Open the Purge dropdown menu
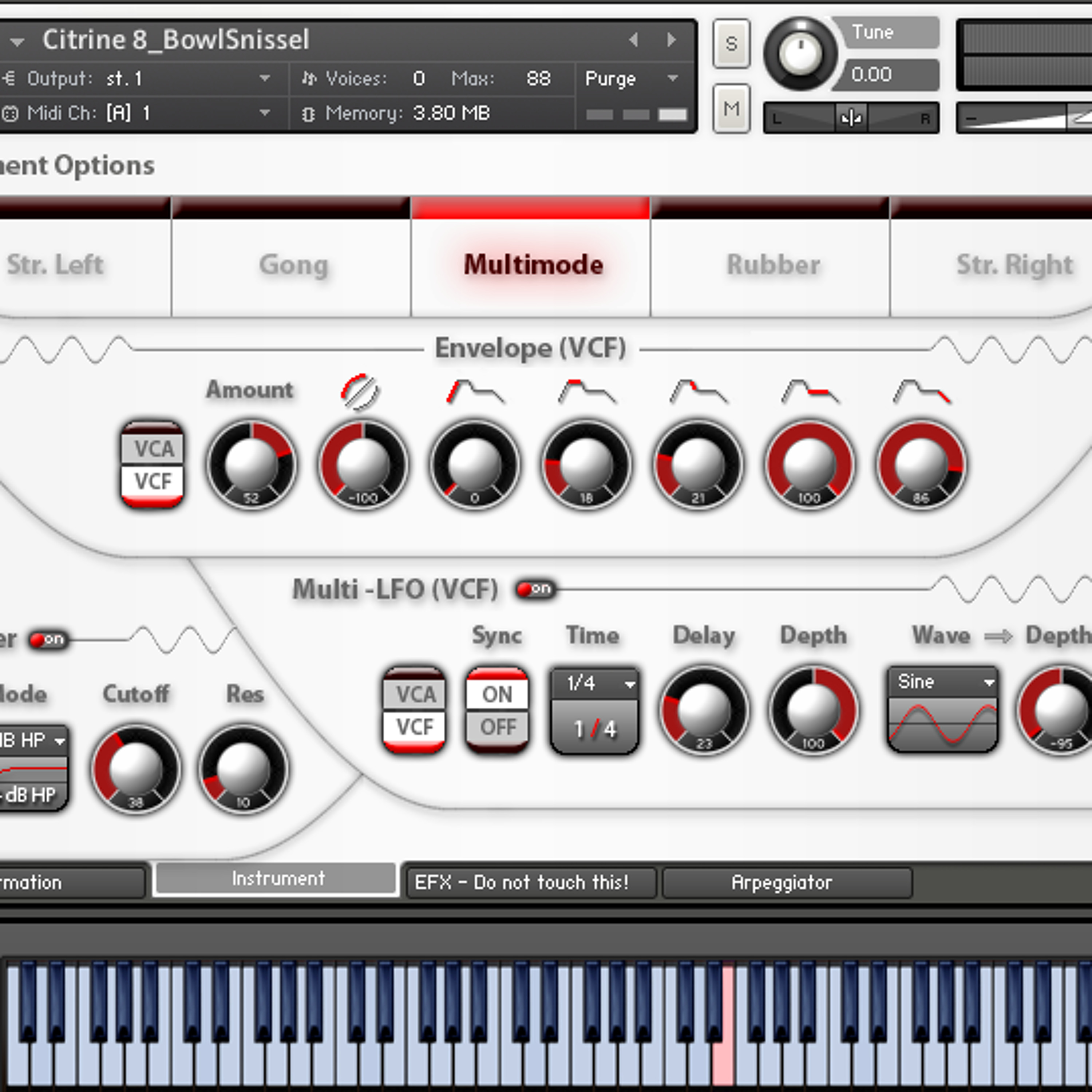The image size is (1092, 1092). pos(631,79)
